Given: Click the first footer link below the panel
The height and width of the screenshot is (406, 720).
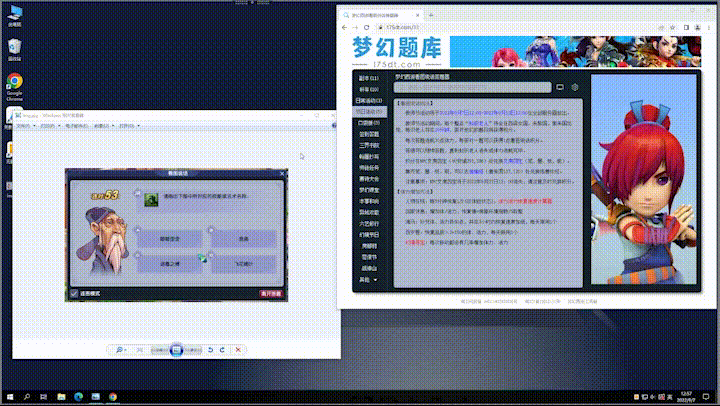Looking at the screenshot, I should tap(489, 302).
